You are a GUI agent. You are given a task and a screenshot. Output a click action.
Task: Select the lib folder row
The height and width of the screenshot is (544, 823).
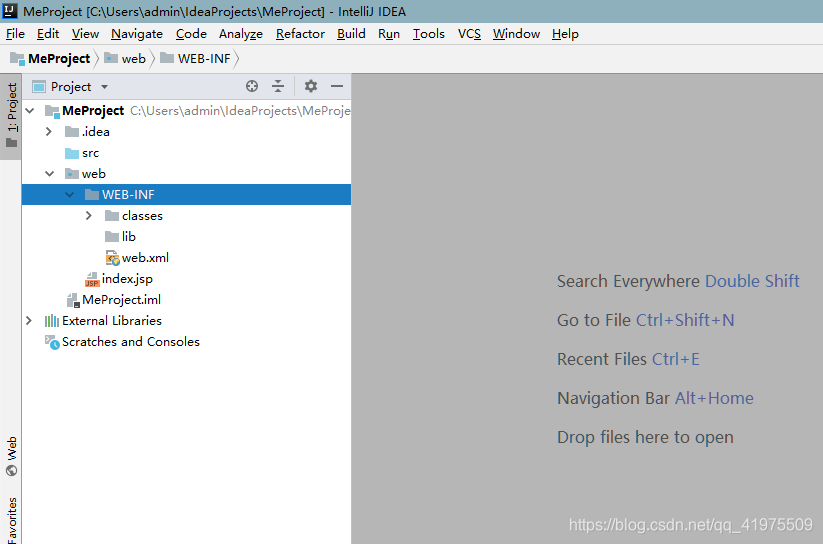[186, 237]
